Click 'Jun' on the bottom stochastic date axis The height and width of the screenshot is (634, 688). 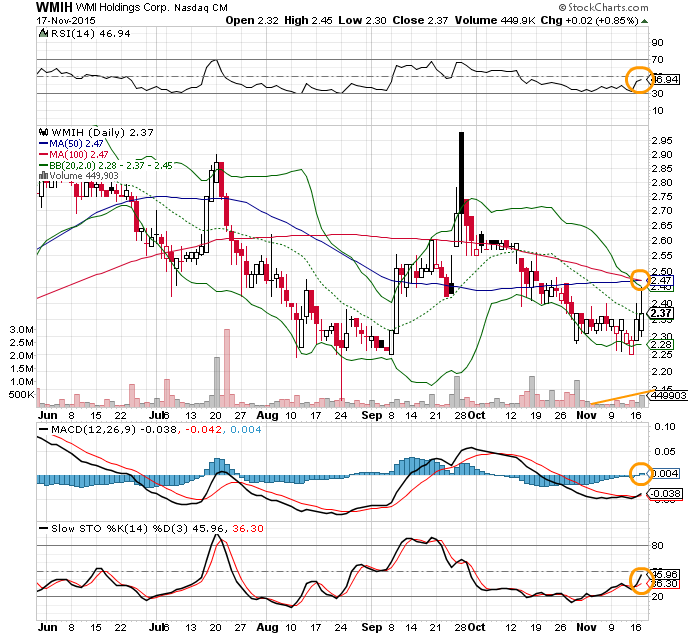[47, 627]
